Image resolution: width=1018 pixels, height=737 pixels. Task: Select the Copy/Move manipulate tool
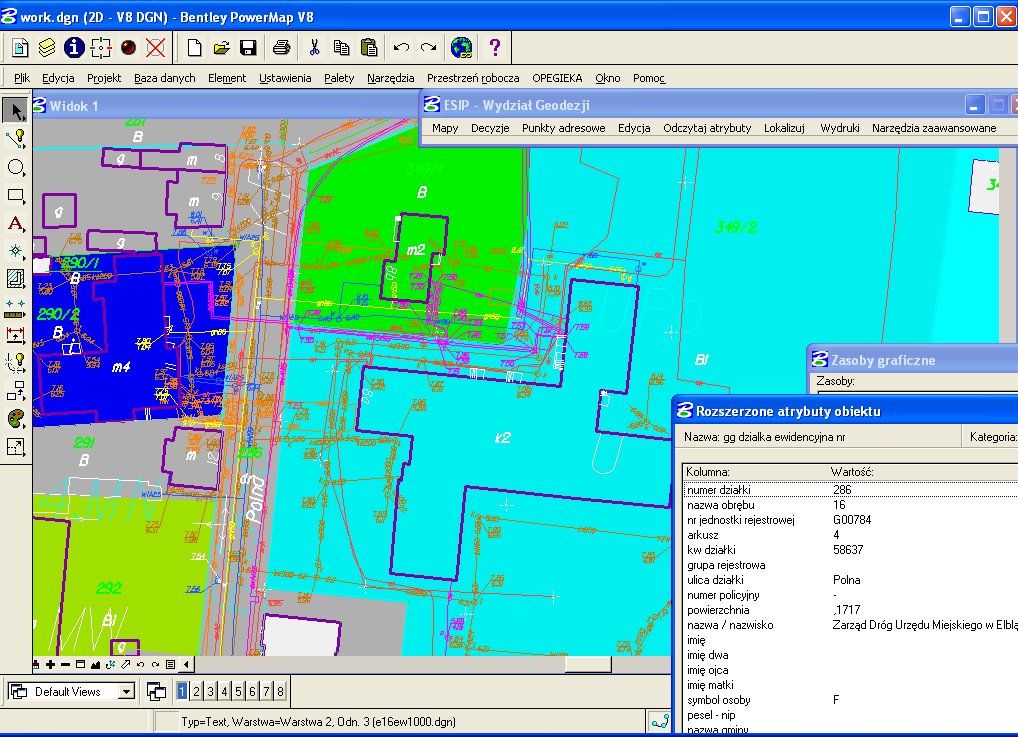tap(16, 390)
